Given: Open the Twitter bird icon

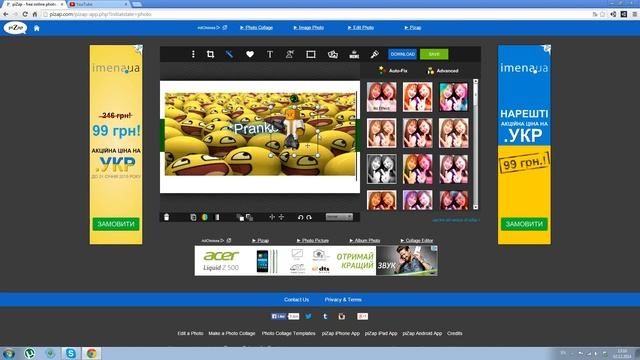Looking at the screenshot, I should [x=309, y=316].
